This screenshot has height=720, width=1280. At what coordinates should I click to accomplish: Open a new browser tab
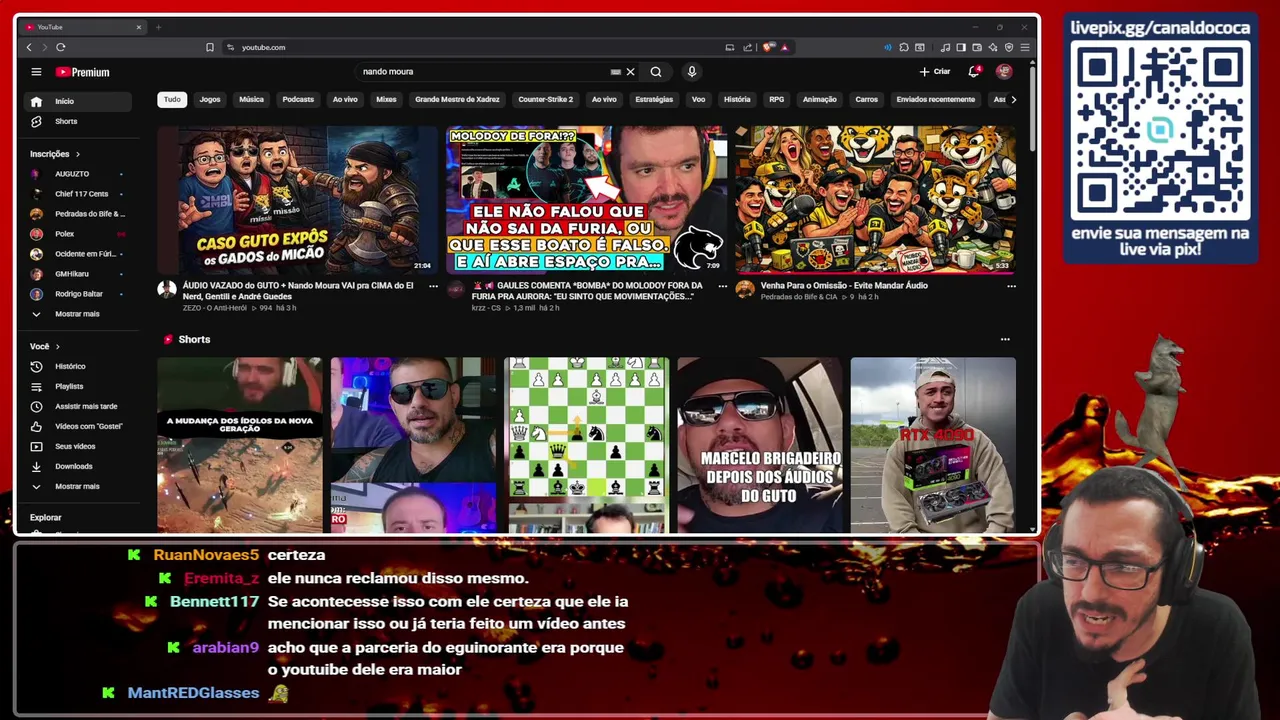coord(158,27)
